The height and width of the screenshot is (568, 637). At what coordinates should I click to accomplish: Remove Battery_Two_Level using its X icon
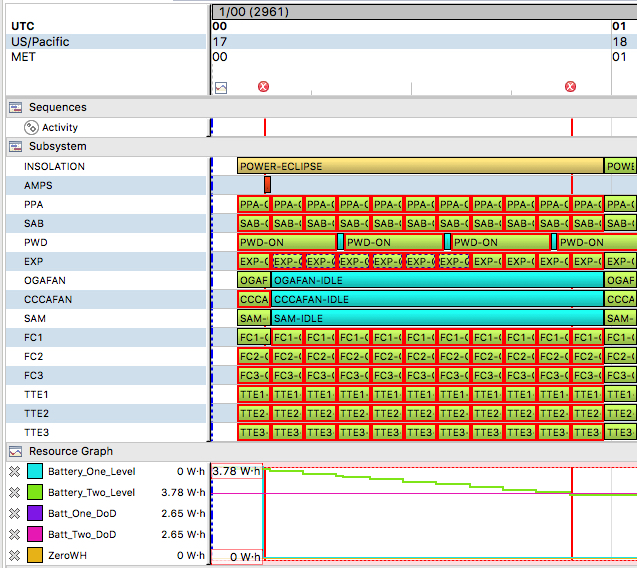13,492
